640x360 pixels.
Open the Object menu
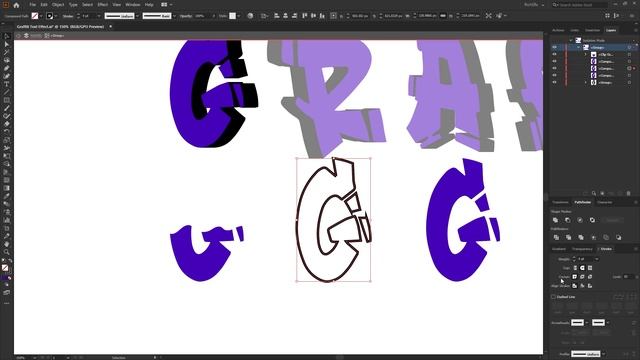pos(58,4)
